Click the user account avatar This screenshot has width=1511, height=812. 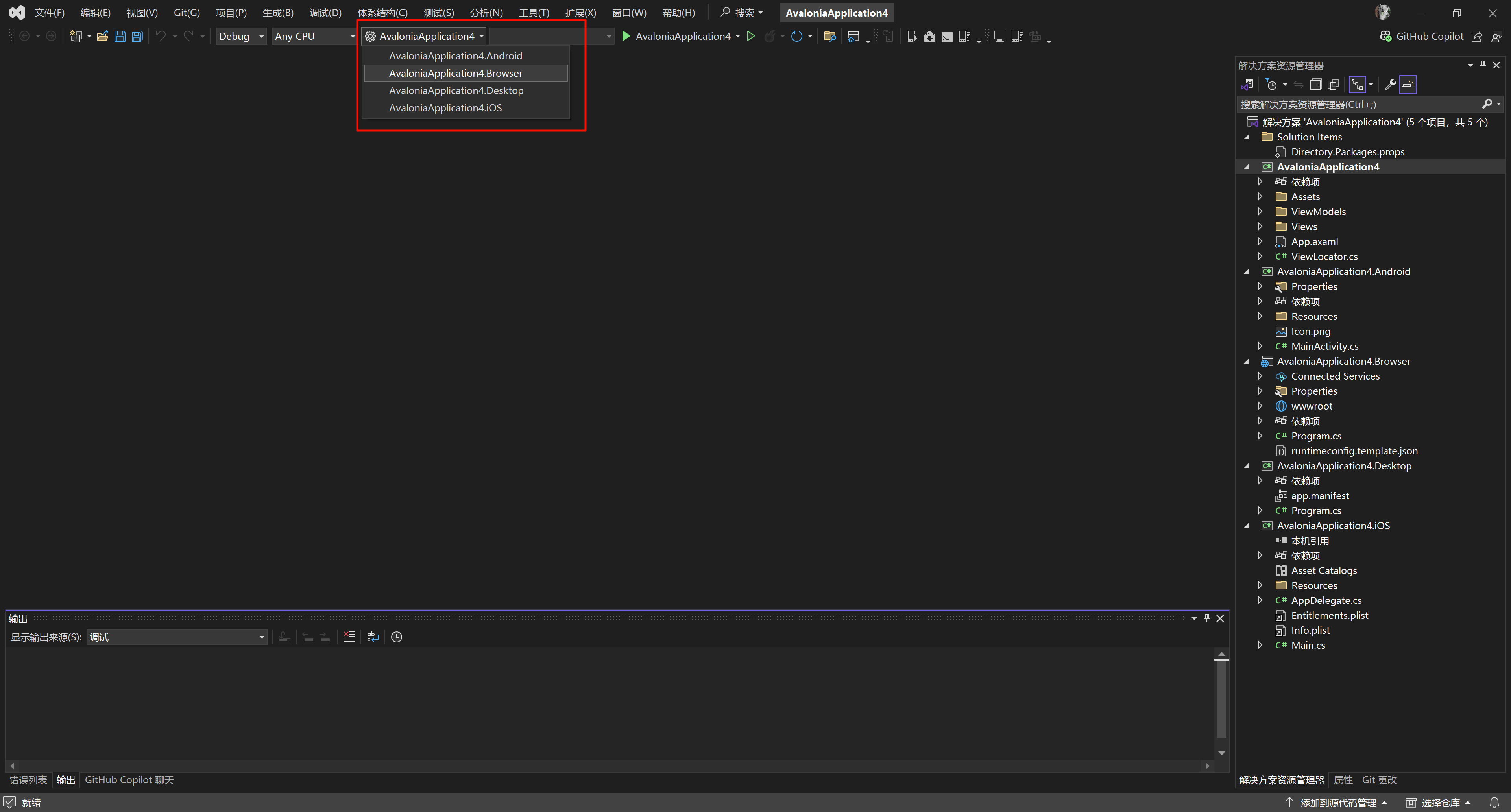1383,12
